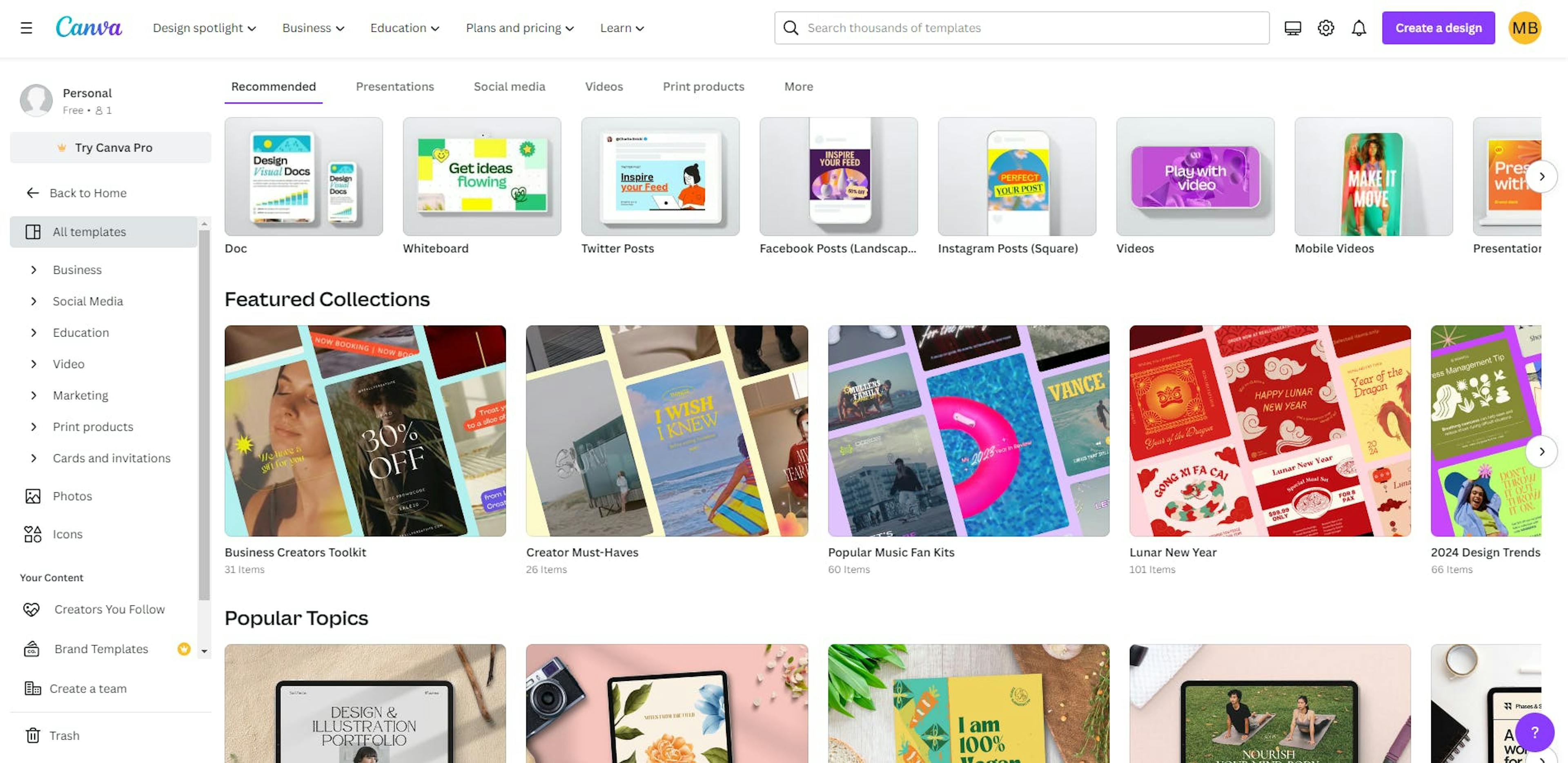Viewport: 1568px width, 763px height.
Task: Click Create a team in sidebar
Action: pyautogui.click(x=88, y=688)
